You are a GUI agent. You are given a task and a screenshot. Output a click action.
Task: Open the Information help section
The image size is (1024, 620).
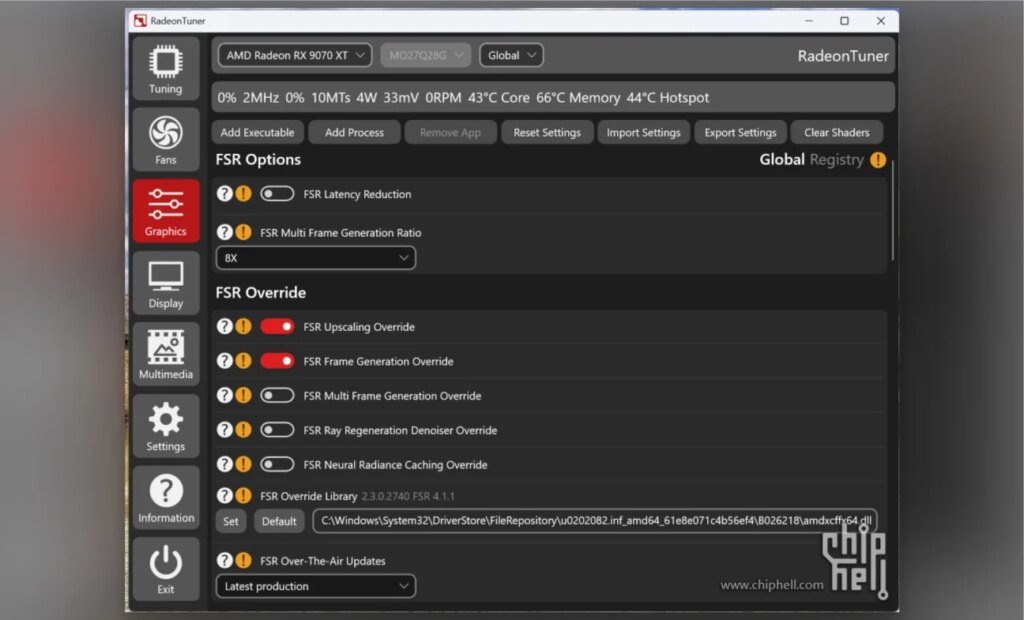click(x=165, y=498)
